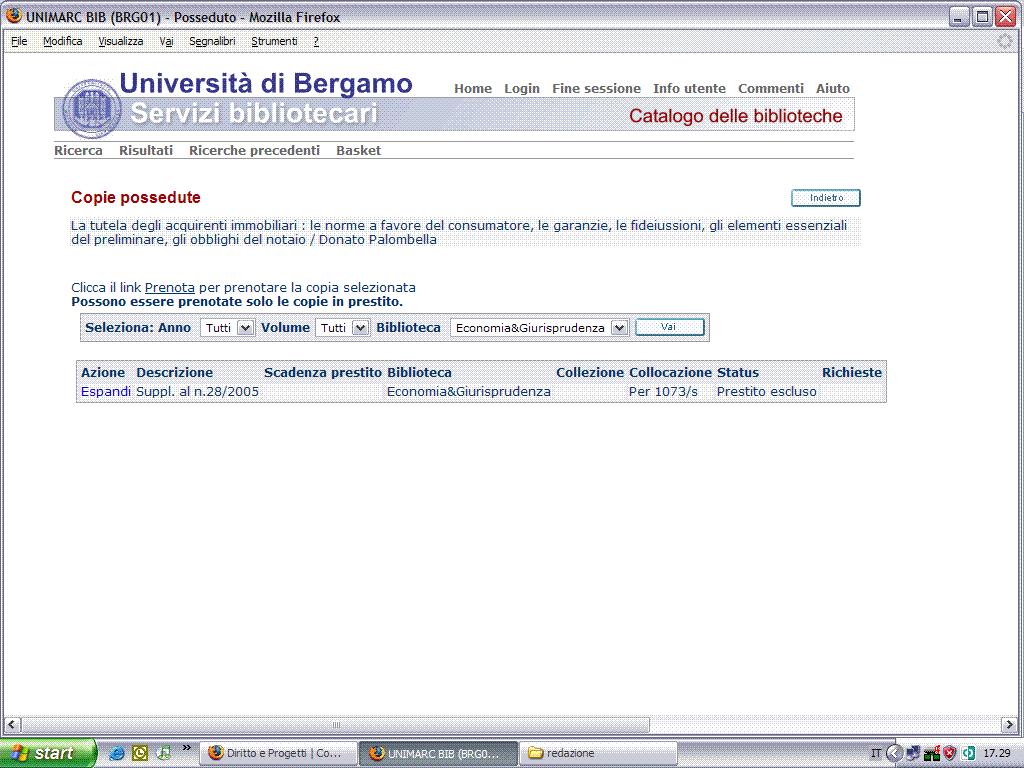Viewport: 1024px width, 768px height.
Task: Switch to the Ricerche precedenti tab
Action: click(254, 150)
